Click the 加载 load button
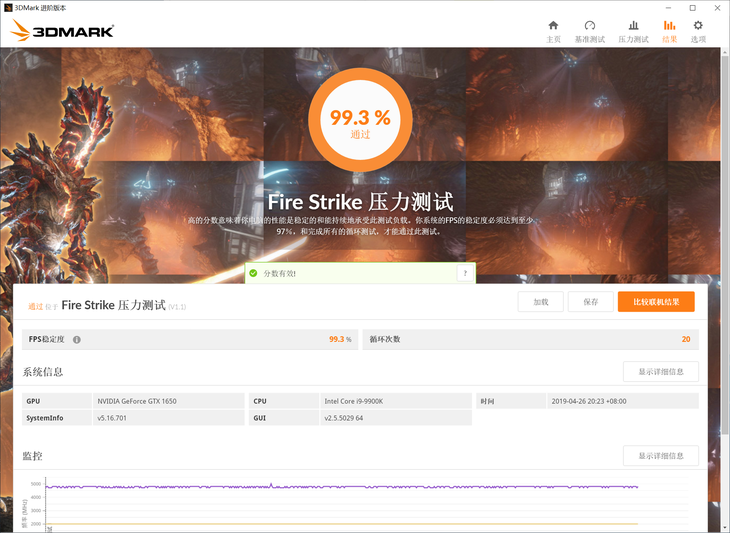 pyautogui.click(x=541, y=302)
